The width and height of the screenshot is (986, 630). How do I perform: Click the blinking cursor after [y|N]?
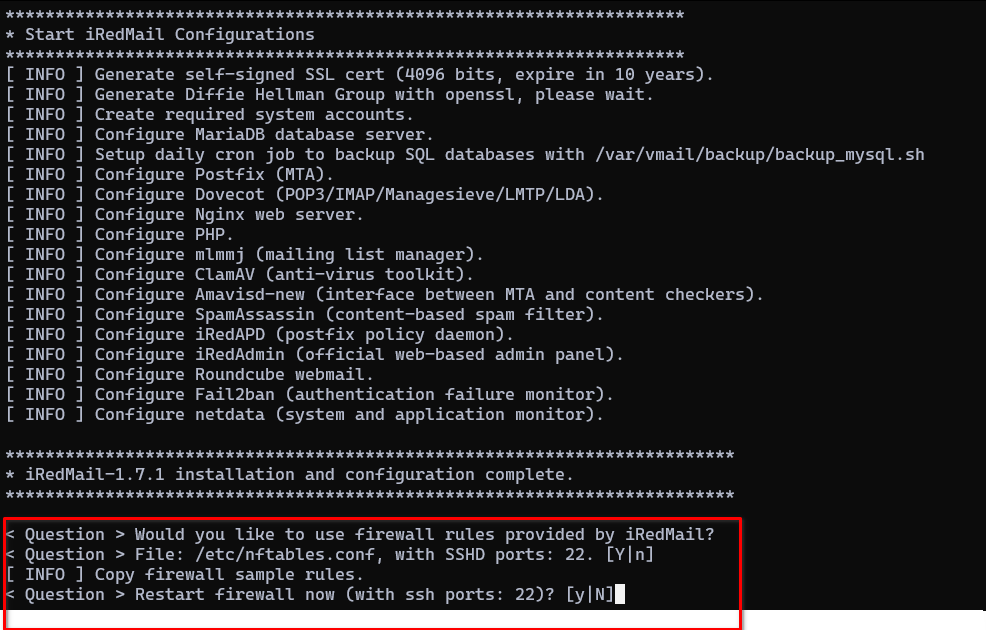(619, 594)
